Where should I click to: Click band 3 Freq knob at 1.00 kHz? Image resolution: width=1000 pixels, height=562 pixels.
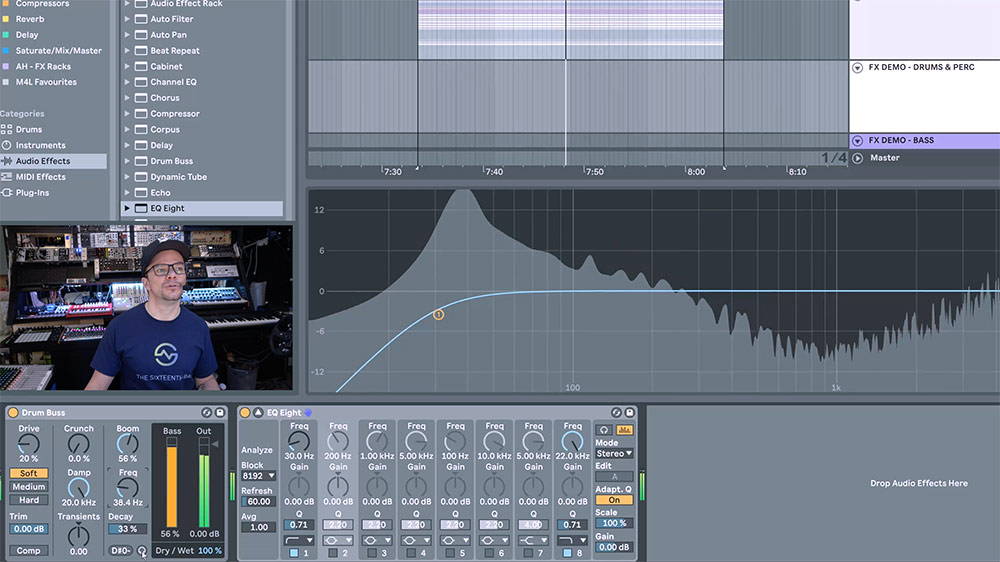pyautogui.click(x=377, y=441)
